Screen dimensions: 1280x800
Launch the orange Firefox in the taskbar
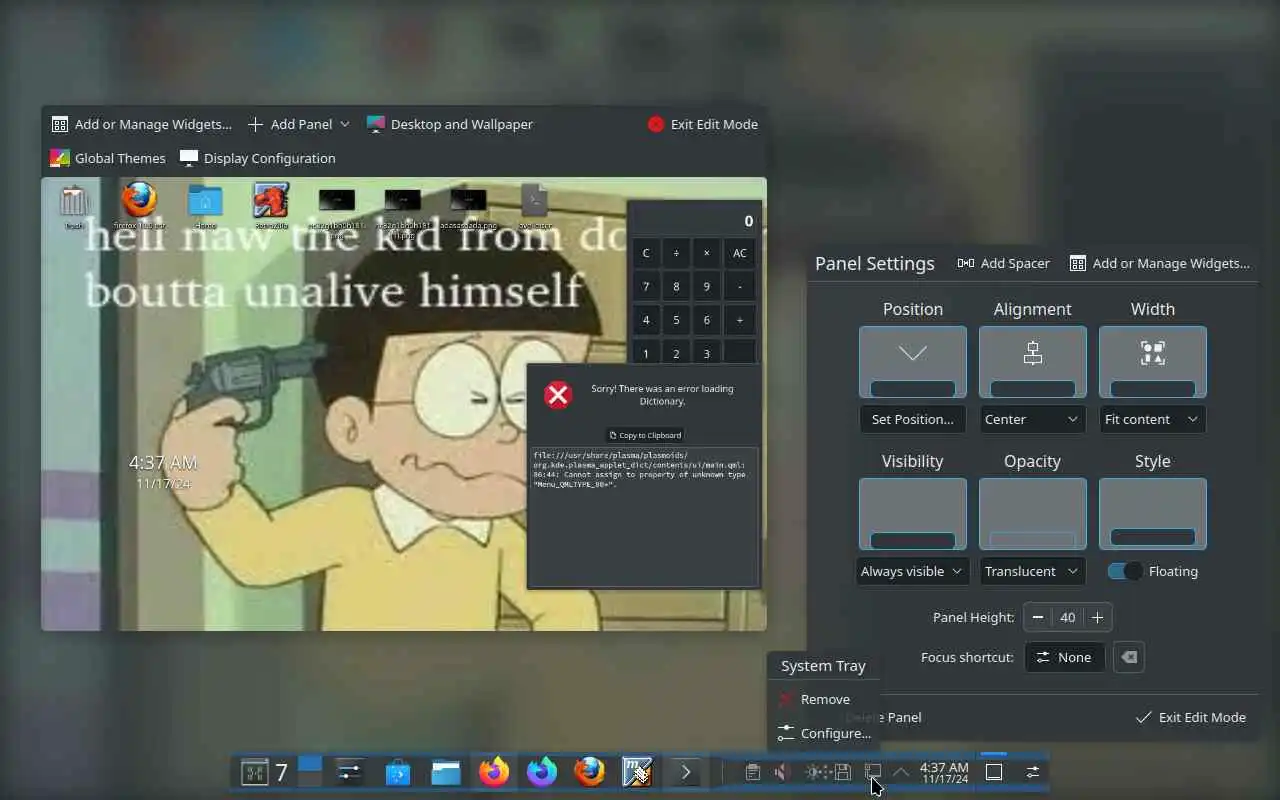click(x=494, y=772)
